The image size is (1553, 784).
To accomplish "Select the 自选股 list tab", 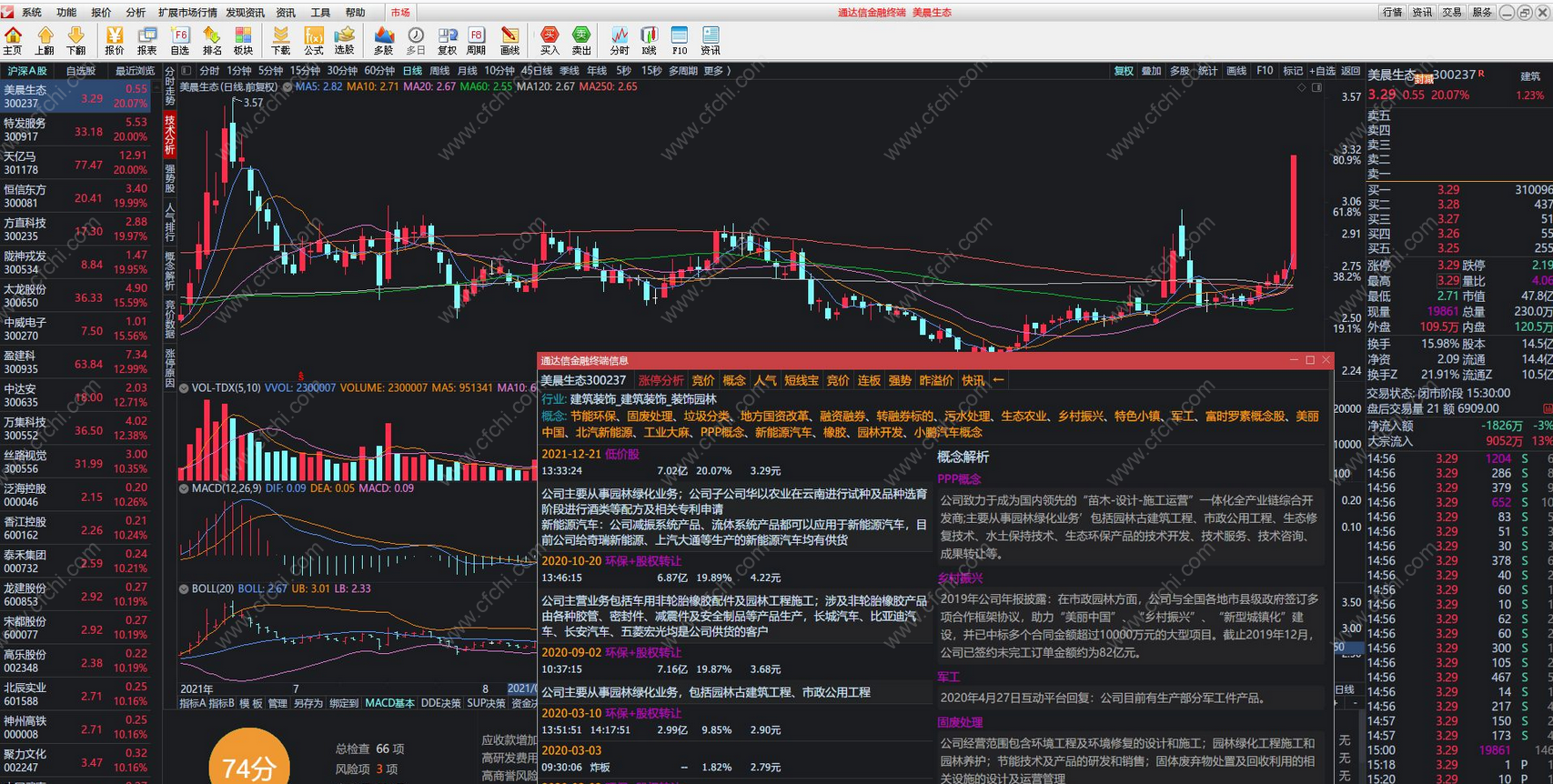I will [80, 70].
